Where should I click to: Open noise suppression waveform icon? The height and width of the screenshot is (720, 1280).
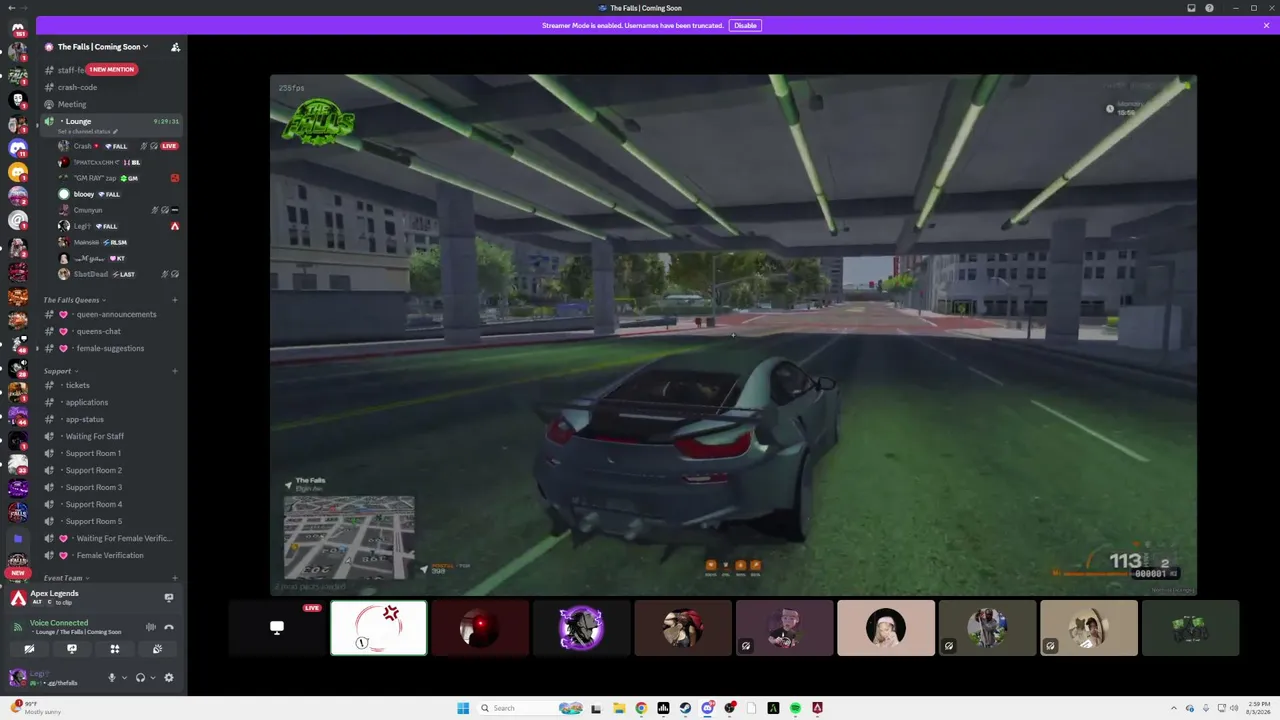tap(151, 627)
